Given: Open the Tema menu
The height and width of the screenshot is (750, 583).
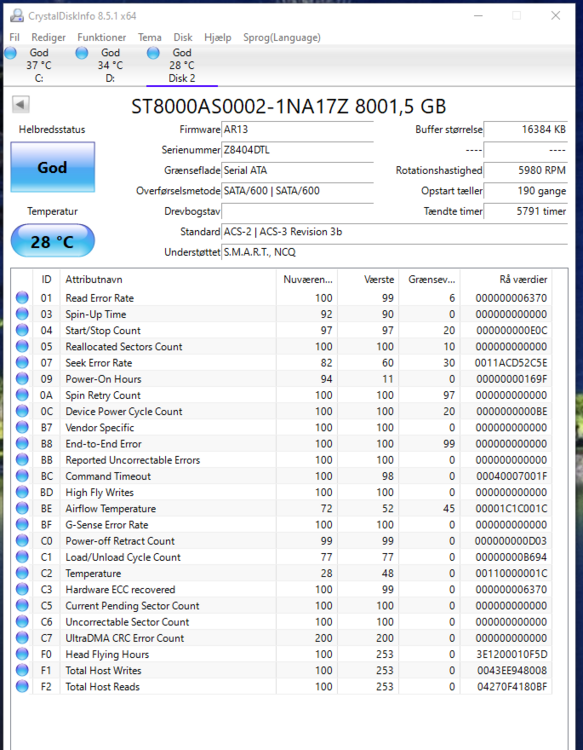Looking at the screenshot, I should point(150,37).
